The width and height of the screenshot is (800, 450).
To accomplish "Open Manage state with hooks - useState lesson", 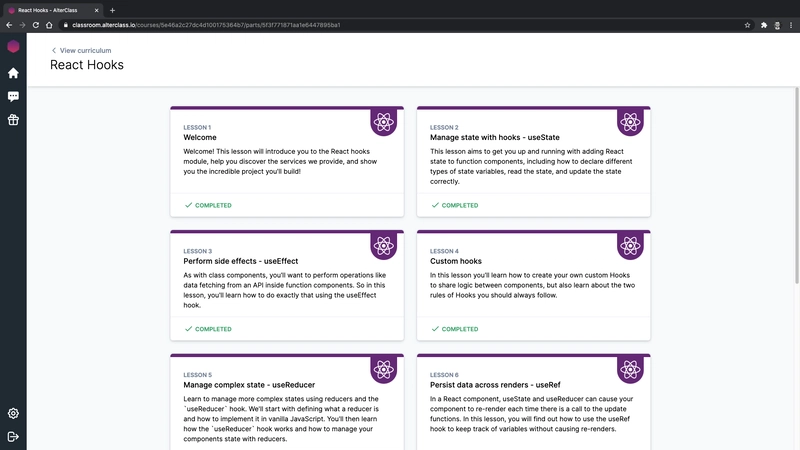I will pos(494,137).
